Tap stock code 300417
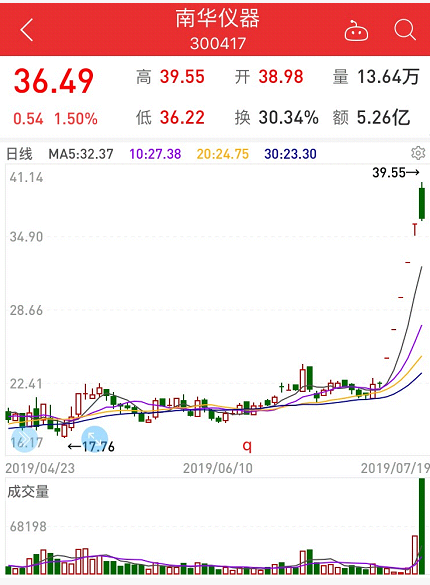 pos(218,44)
